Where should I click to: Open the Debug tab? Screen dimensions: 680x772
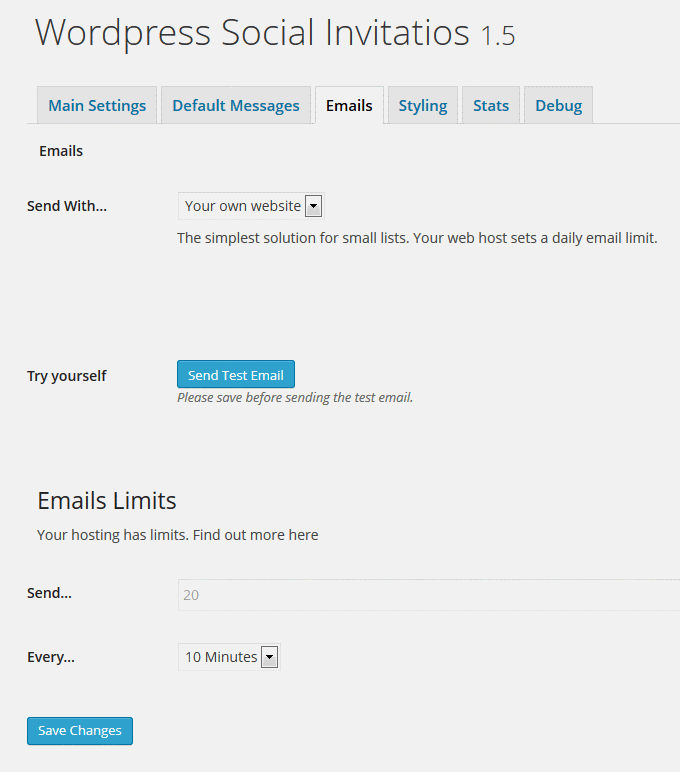tap(558, 105)
